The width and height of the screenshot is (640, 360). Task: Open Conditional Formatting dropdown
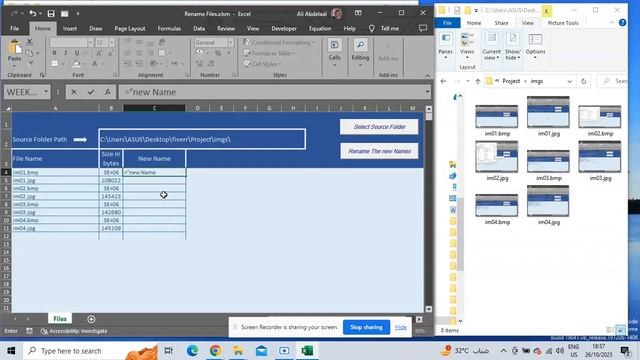(279, 42)
